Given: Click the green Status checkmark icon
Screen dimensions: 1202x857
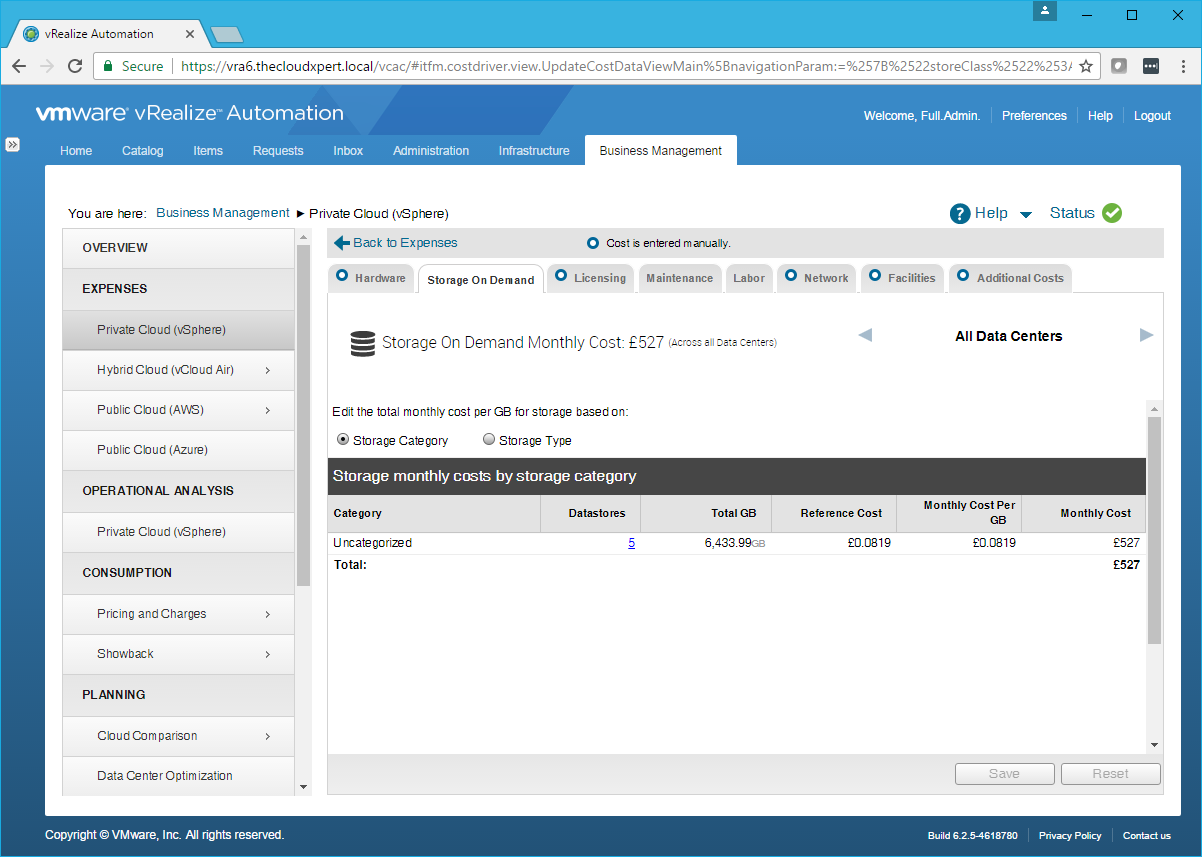Looking at the screenshot, I should 1112,213.
